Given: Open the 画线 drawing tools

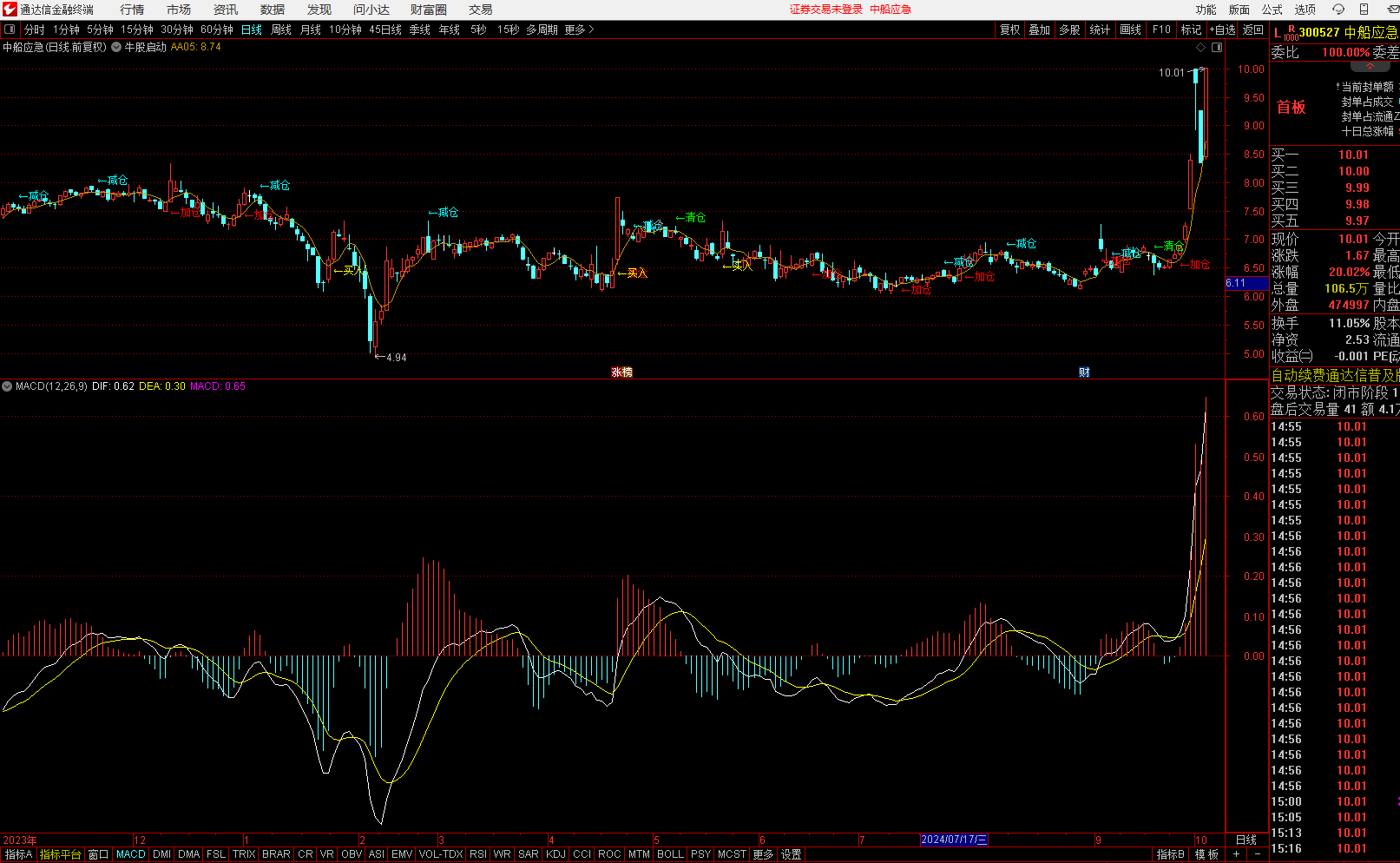Looking at the screenshot, I should click(1131, 30).
